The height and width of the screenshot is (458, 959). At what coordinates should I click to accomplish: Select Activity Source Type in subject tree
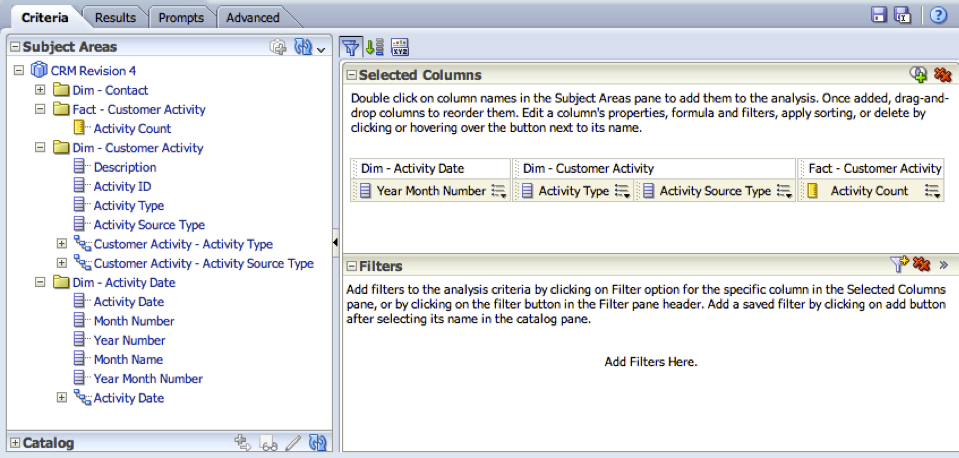click(x=149, y=224)
